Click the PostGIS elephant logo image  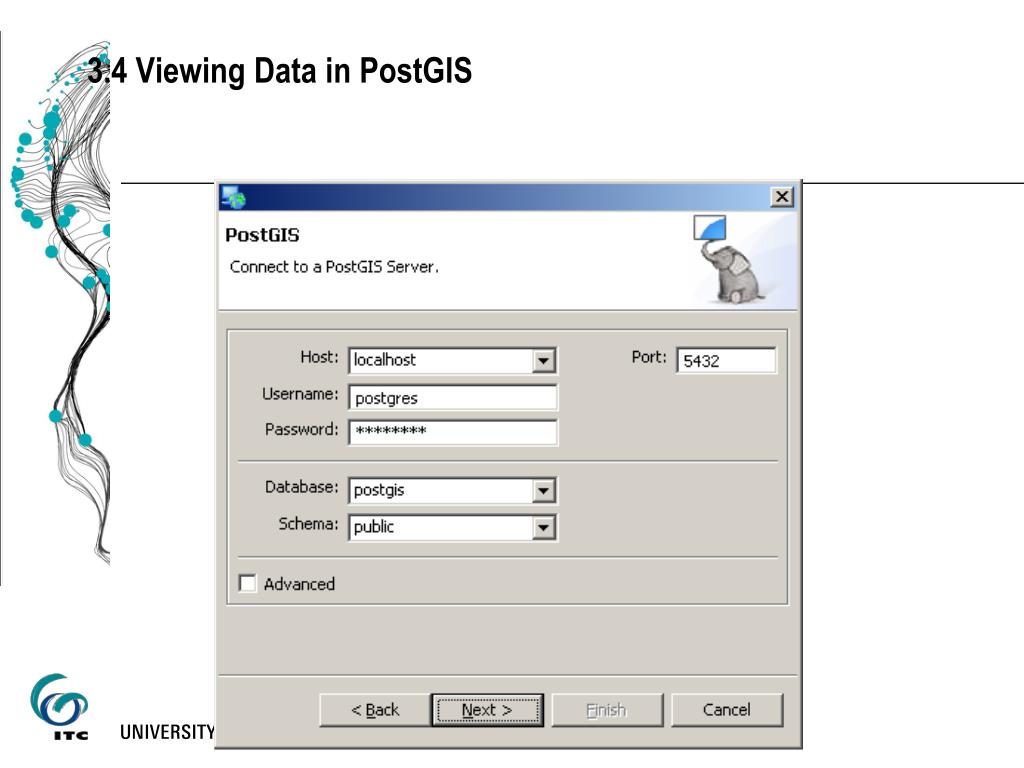[731, 260]
